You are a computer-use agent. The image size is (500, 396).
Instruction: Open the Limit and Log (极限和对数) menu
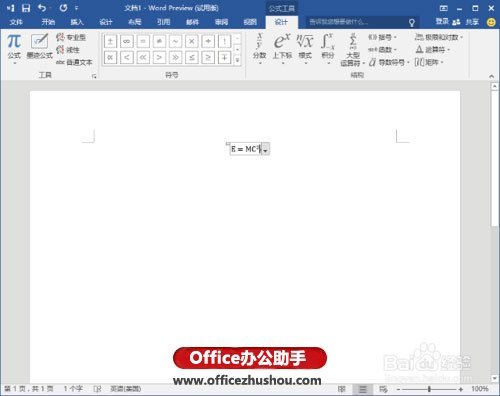coord(439,37)
